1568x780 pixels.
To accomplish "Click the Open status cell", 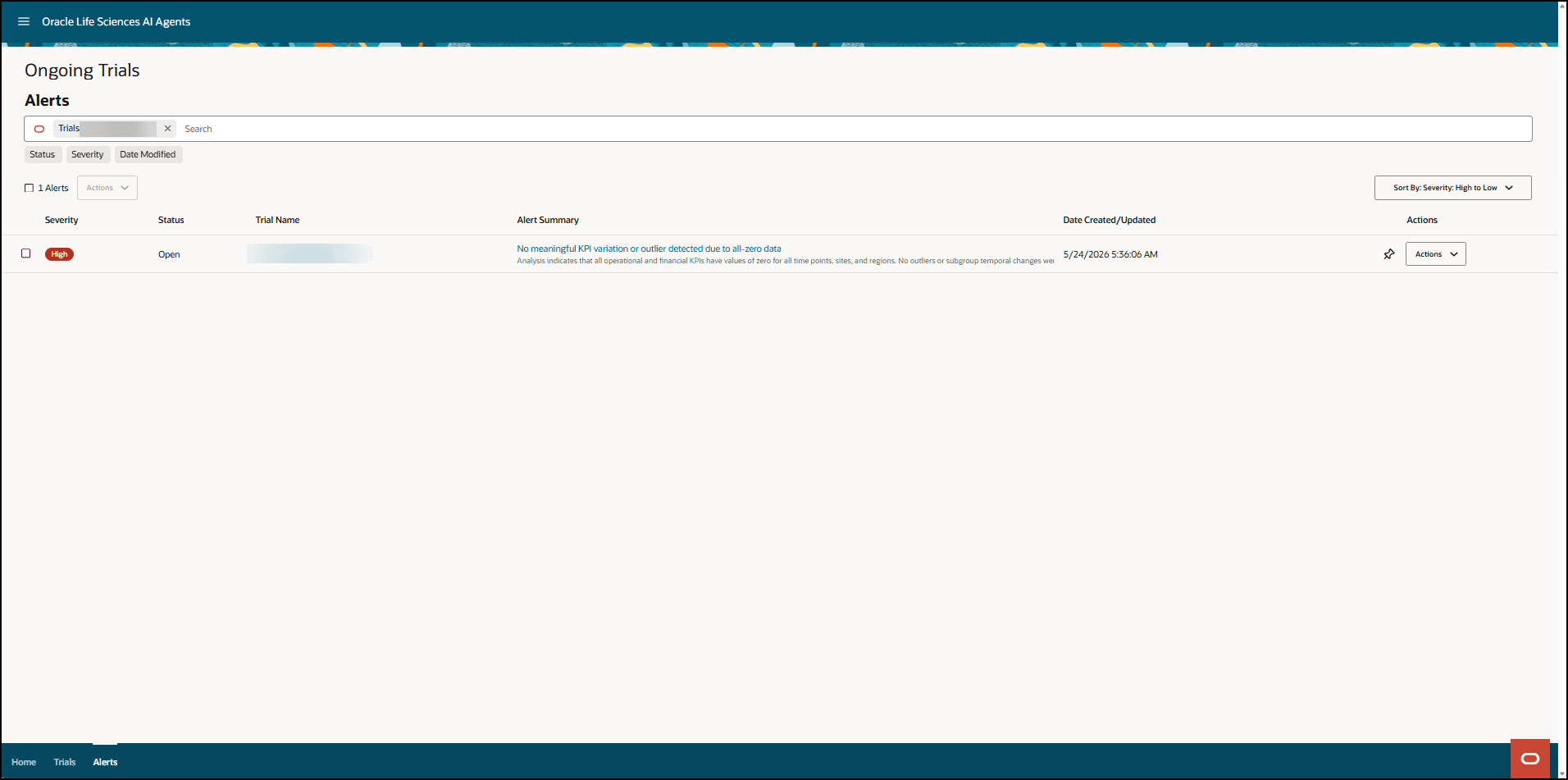I will pos(169,254).
